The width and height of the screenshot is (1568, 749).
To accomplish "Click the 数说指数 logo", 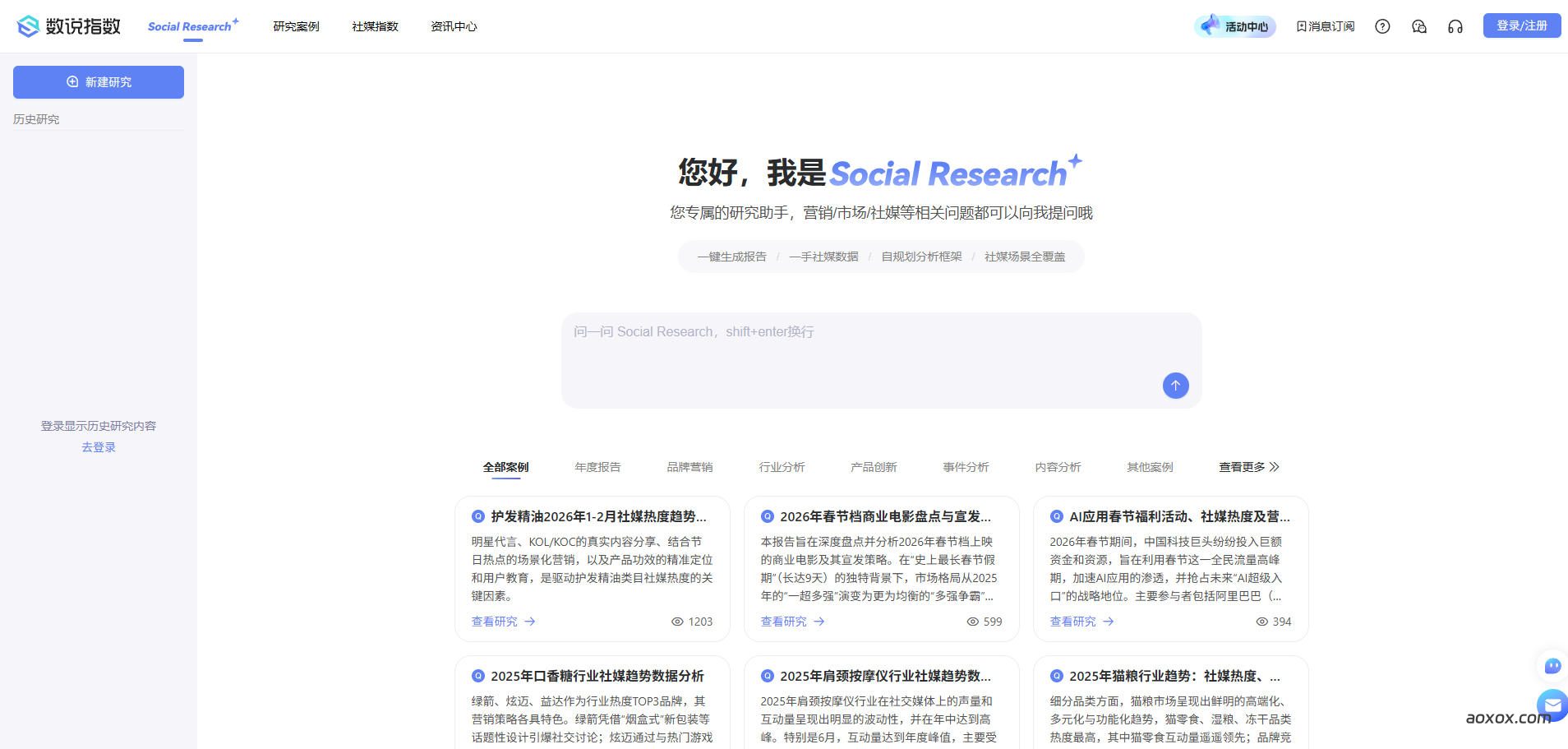I will pyautogui.click(x=69, y=26).
